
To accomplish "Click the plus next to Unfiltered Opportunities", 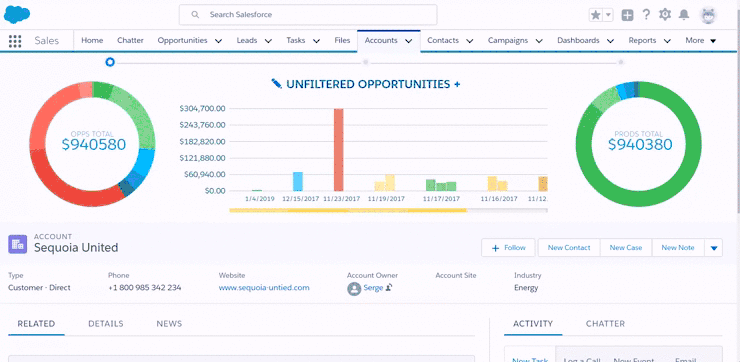I will tap(457, 84).
